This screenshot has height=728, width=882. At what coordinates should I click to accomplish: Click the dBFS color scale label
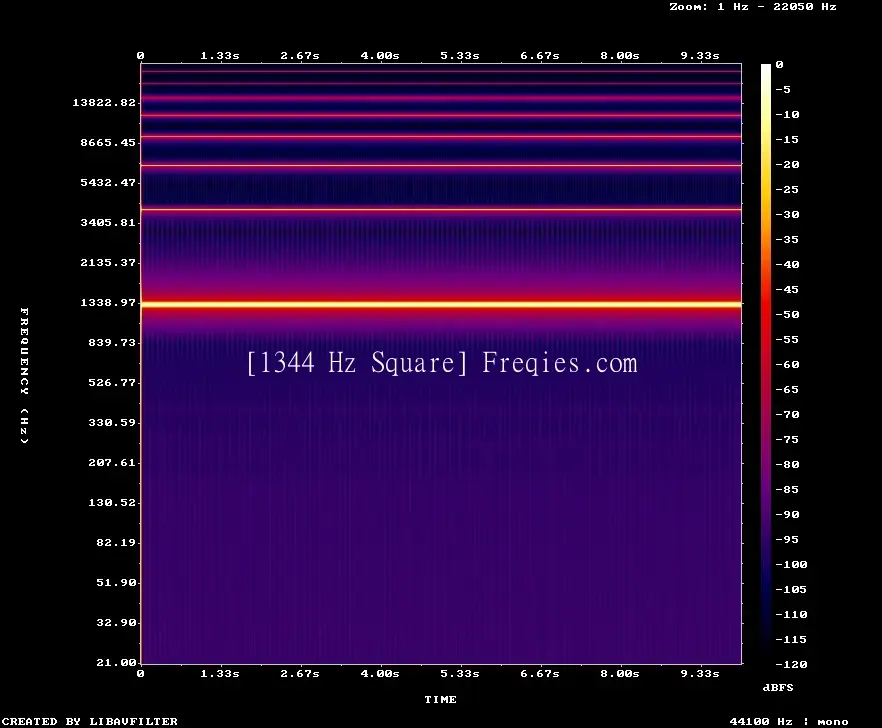778,687
